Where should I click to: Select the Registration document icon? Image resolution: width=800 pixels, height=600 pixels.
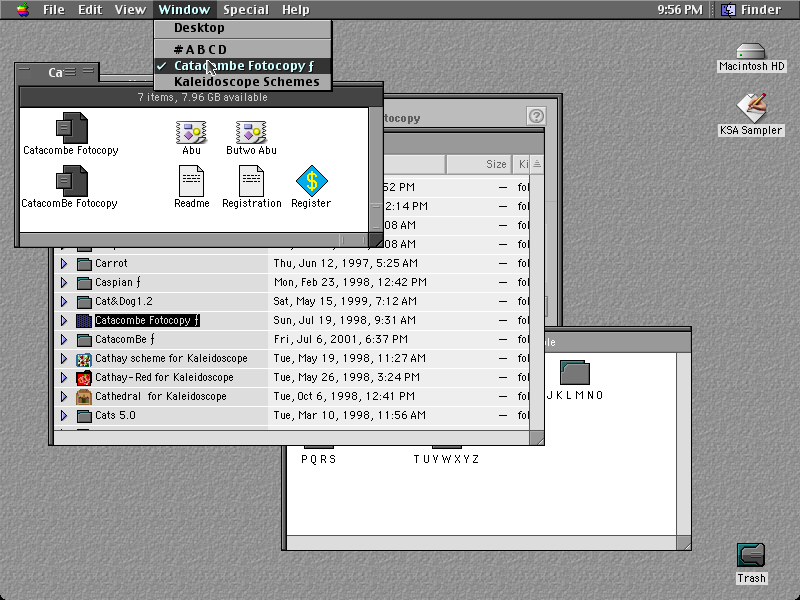[252, 181]
